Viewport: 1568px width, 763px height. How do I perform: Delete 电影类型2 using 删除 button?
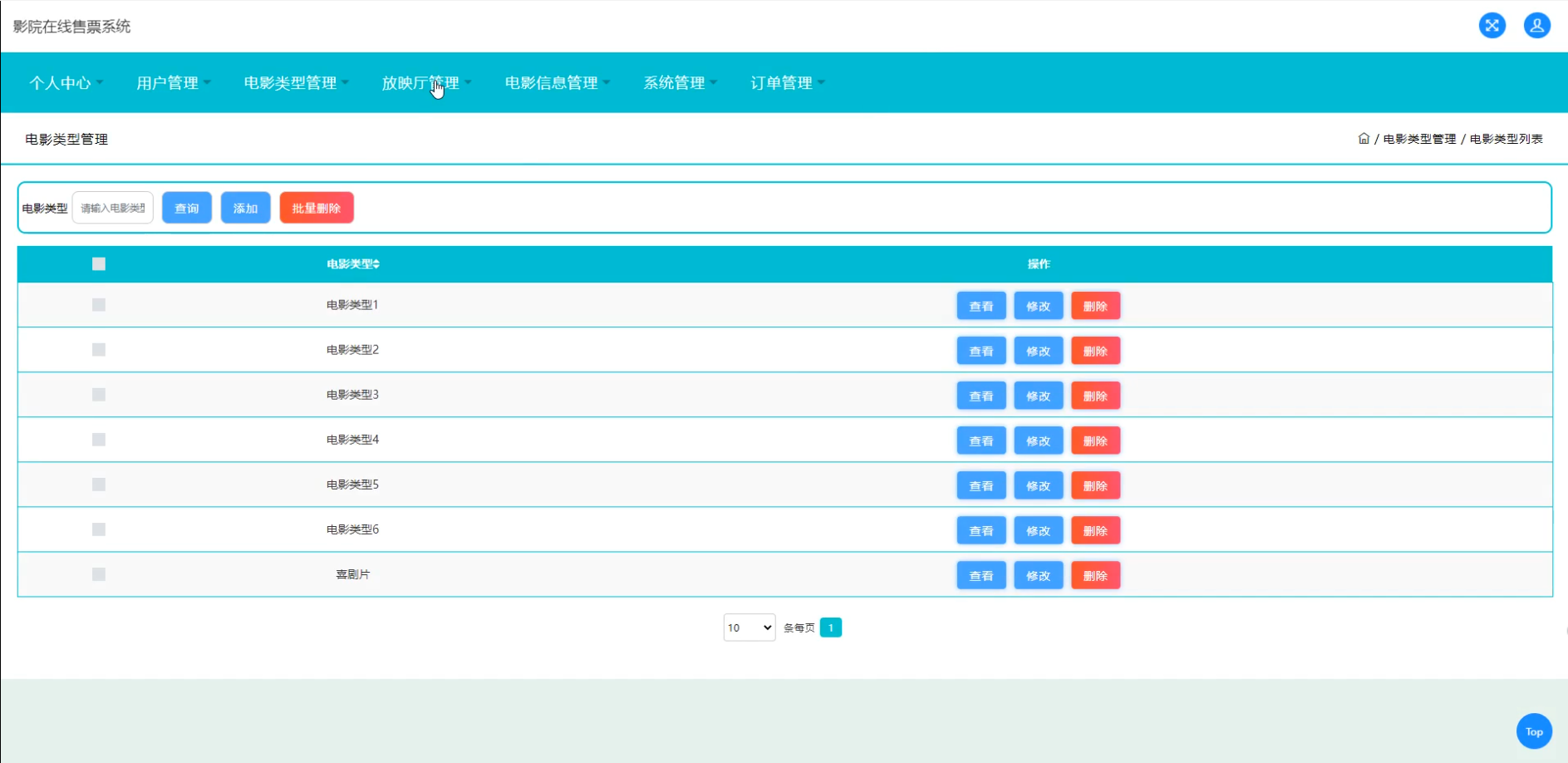click(1096, 351)
